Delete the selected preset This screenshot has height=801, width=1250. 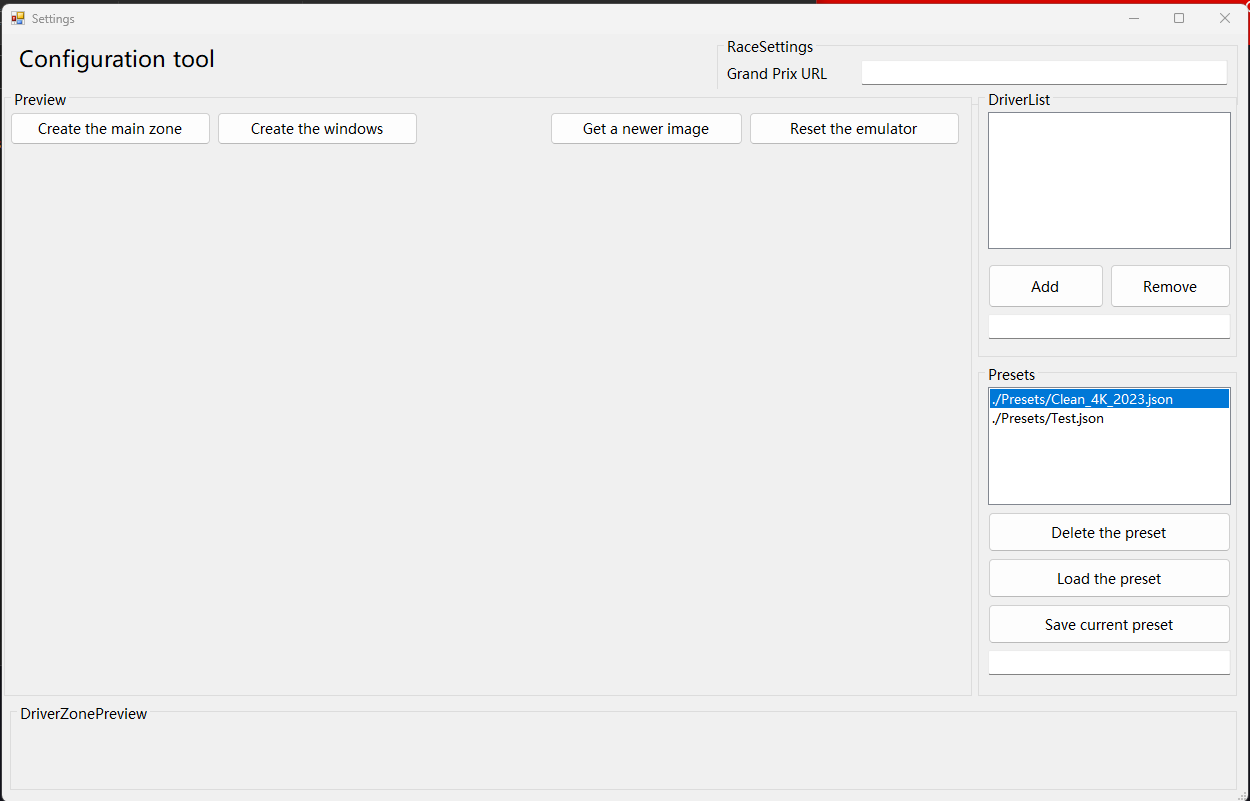[x=1108, y=532]
